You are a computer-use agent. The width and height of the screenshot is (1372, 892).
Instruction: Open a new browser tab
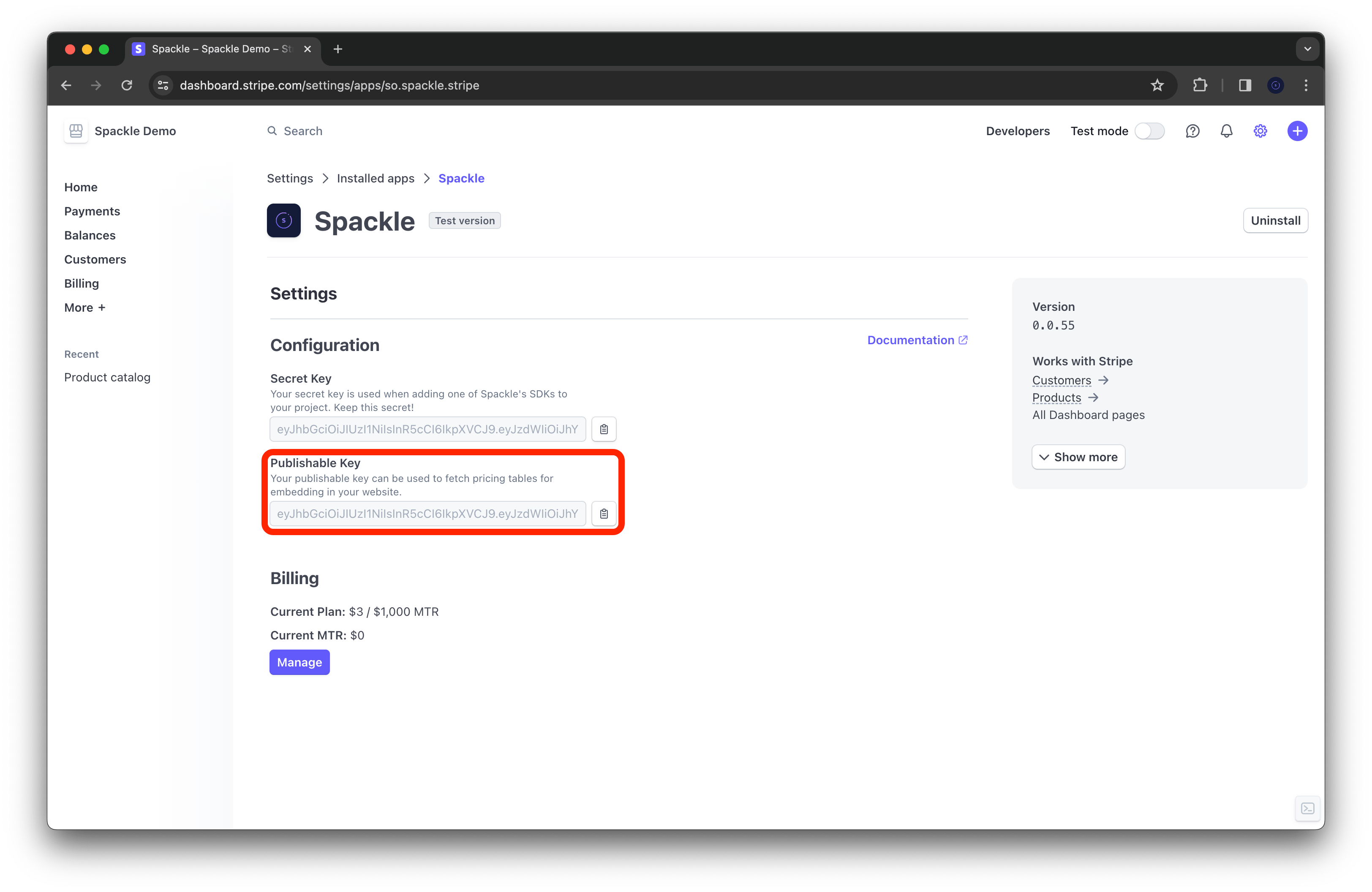coord(338,49)
